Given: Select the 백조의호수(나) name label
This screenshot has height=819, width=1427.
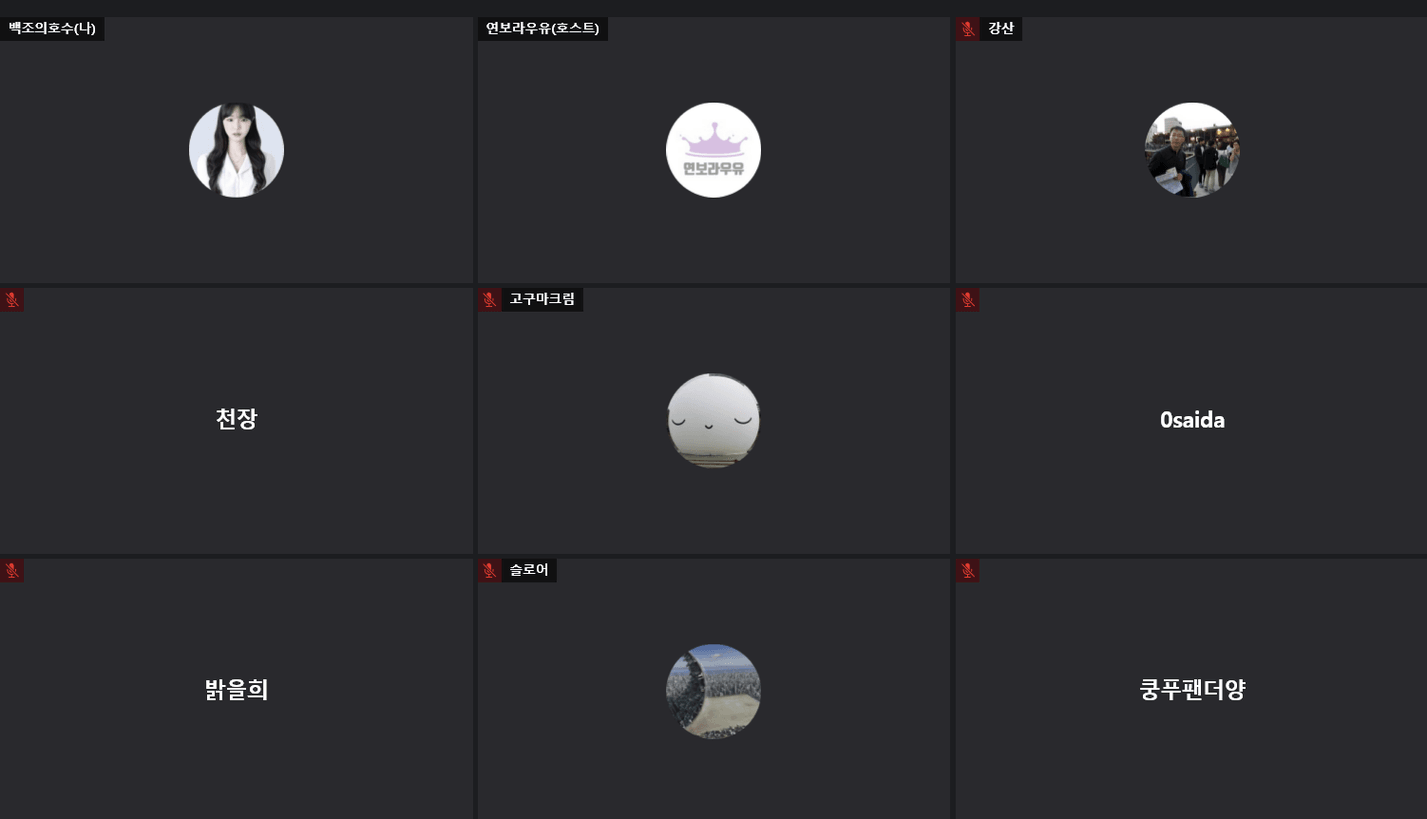Looking at the screenshot, I should (x=52, y=28).
